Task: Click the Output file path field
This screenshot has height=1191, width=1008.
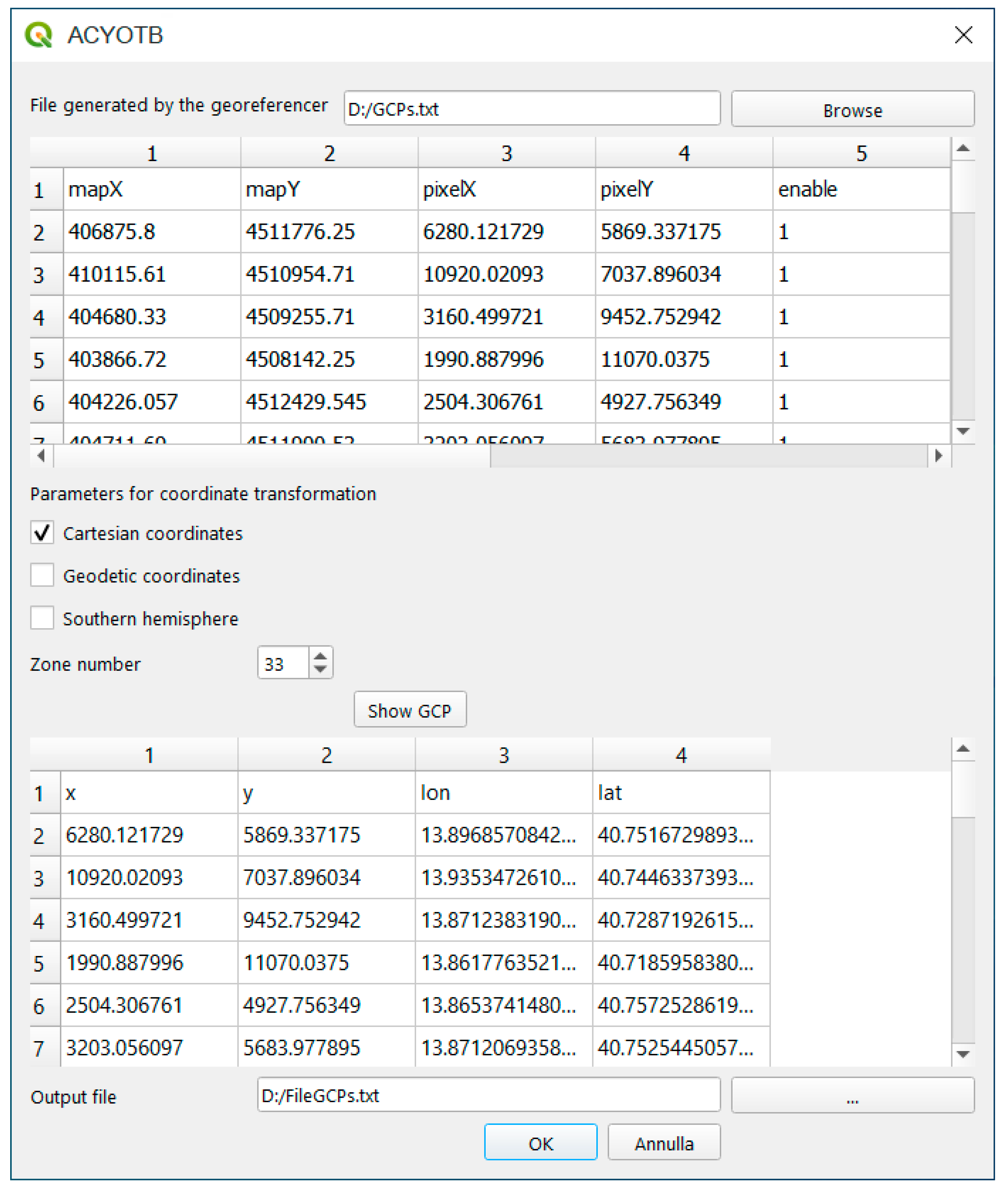Action: click(488, 1095)
